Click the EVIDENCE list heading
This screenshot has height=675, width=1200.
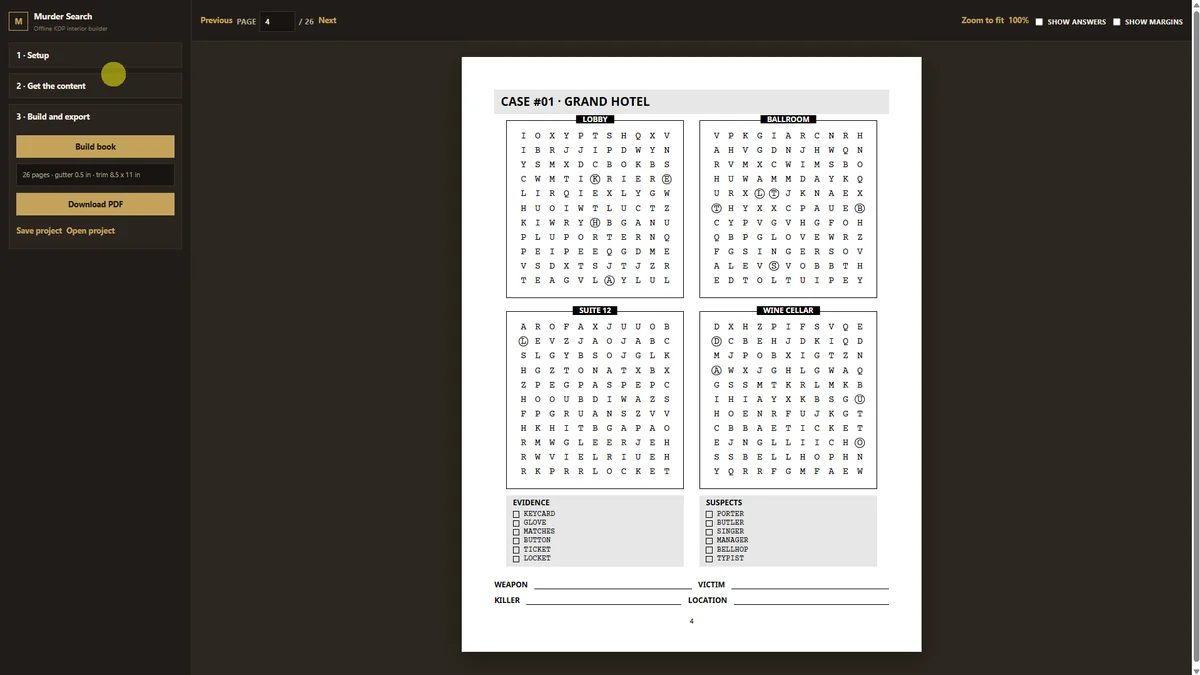click(531, 503)
